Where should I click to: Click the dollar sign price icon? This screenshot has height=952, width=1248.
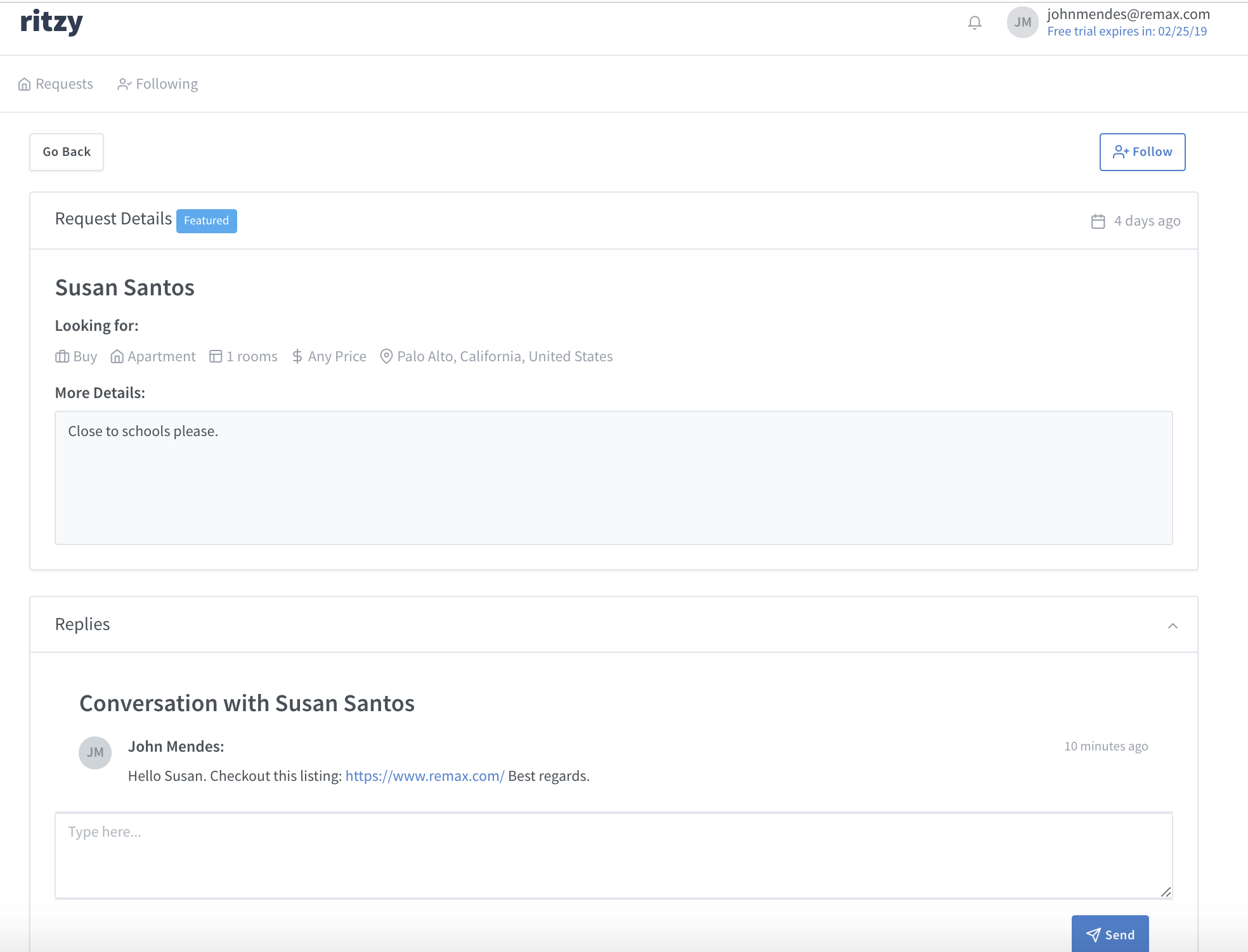point(297,357)
